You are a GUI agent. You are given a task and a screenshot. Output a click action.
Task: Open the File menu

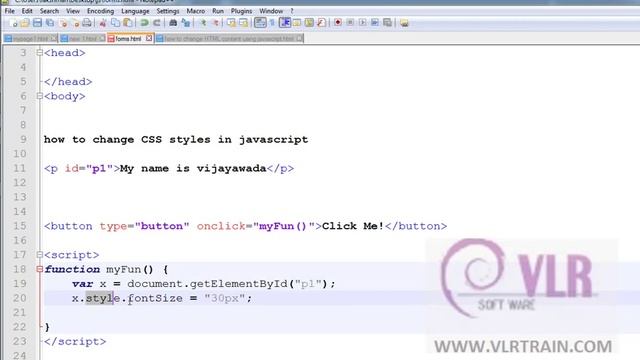click(10, 11)
